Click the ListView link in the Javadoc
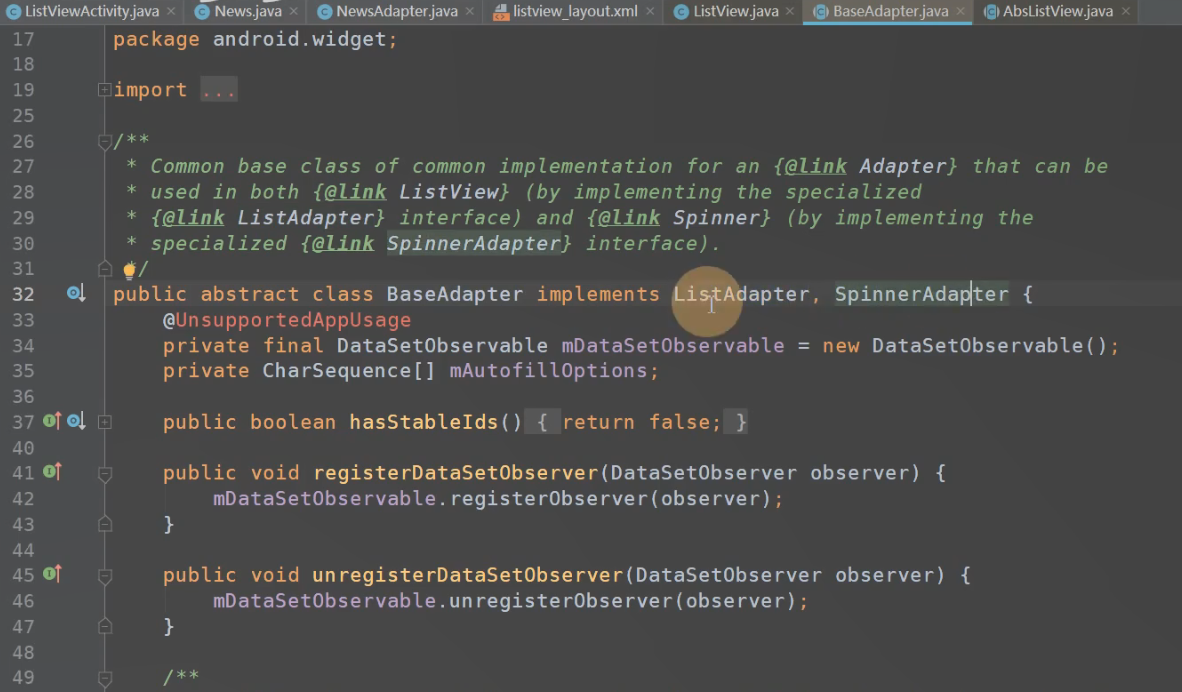 449,191
